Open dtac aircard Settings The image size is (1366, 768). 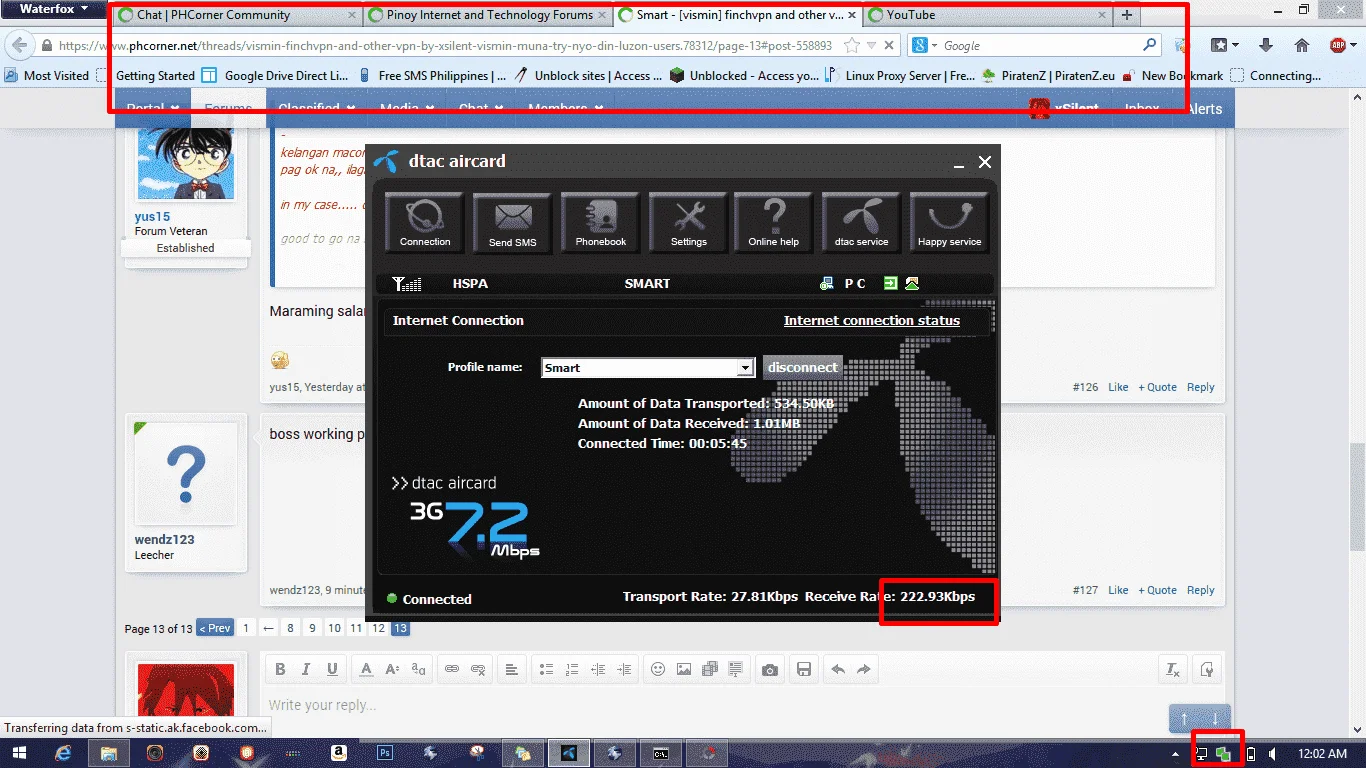(x=688, y=222)
